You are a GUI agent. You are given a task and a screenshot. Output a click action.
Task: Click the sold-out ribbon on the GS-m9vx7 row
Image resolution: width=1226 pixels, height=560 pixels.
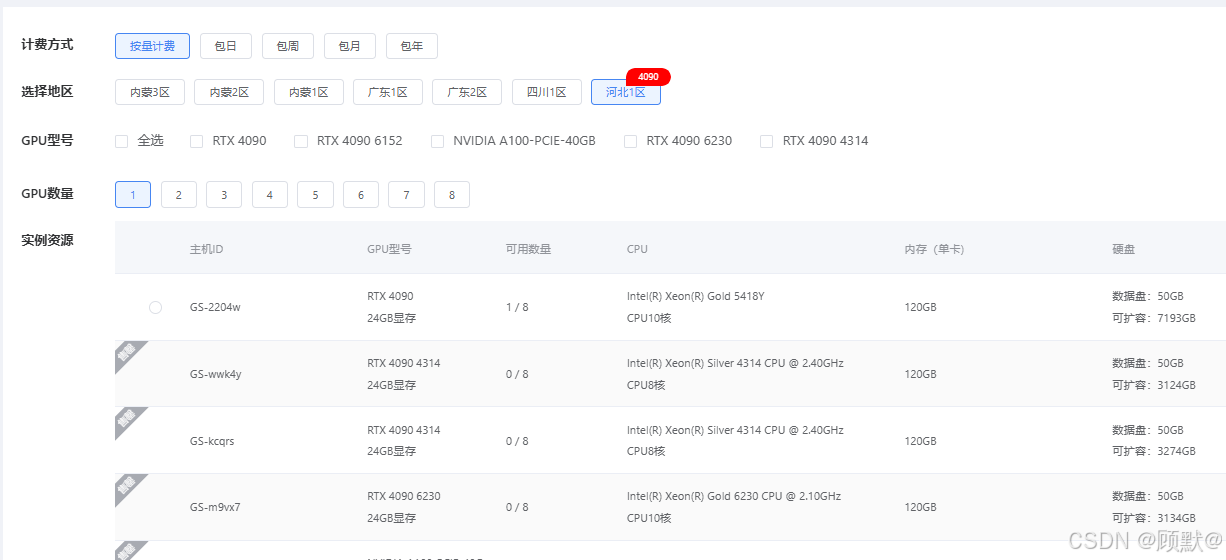pyautogui.click(x=128, y=487)
